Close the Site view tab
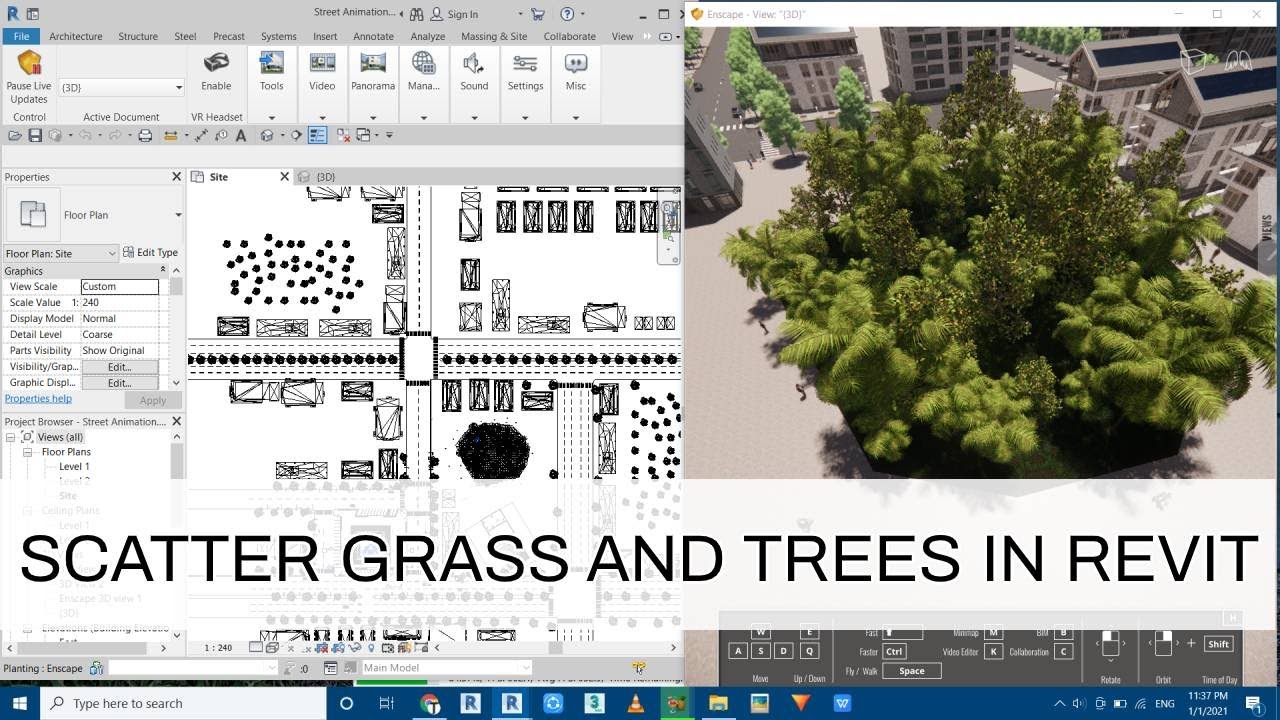 tap(284, 177)
